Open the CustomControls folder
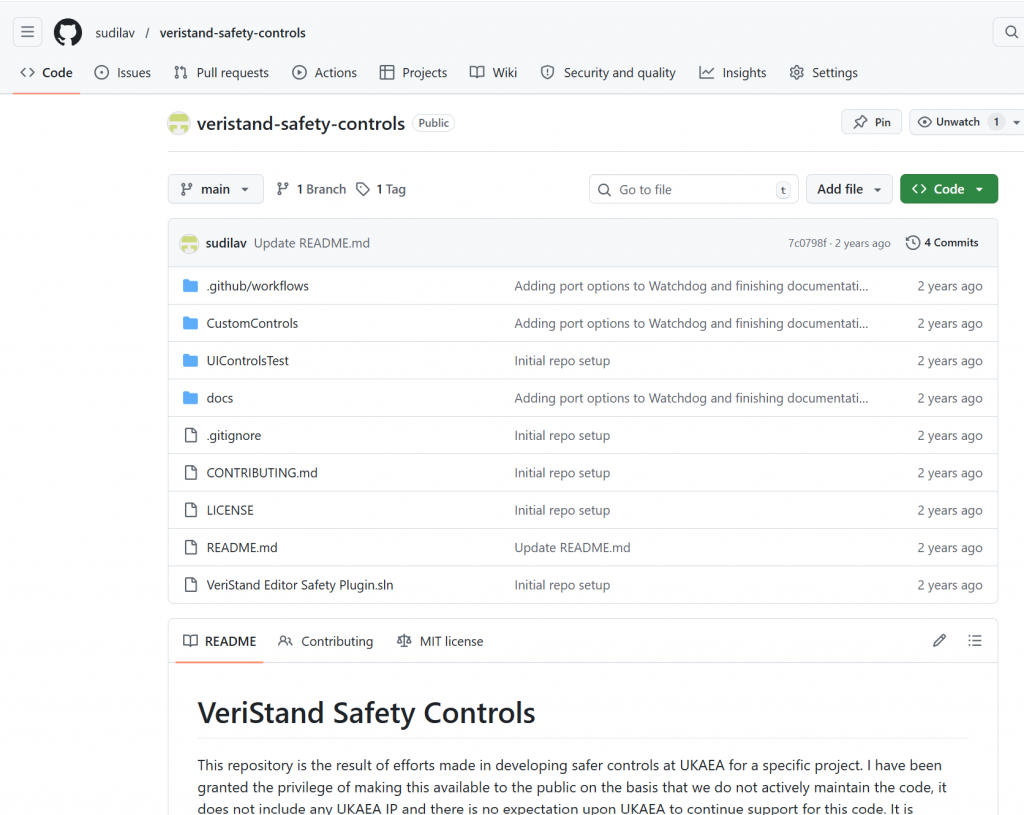 point(252,323)
